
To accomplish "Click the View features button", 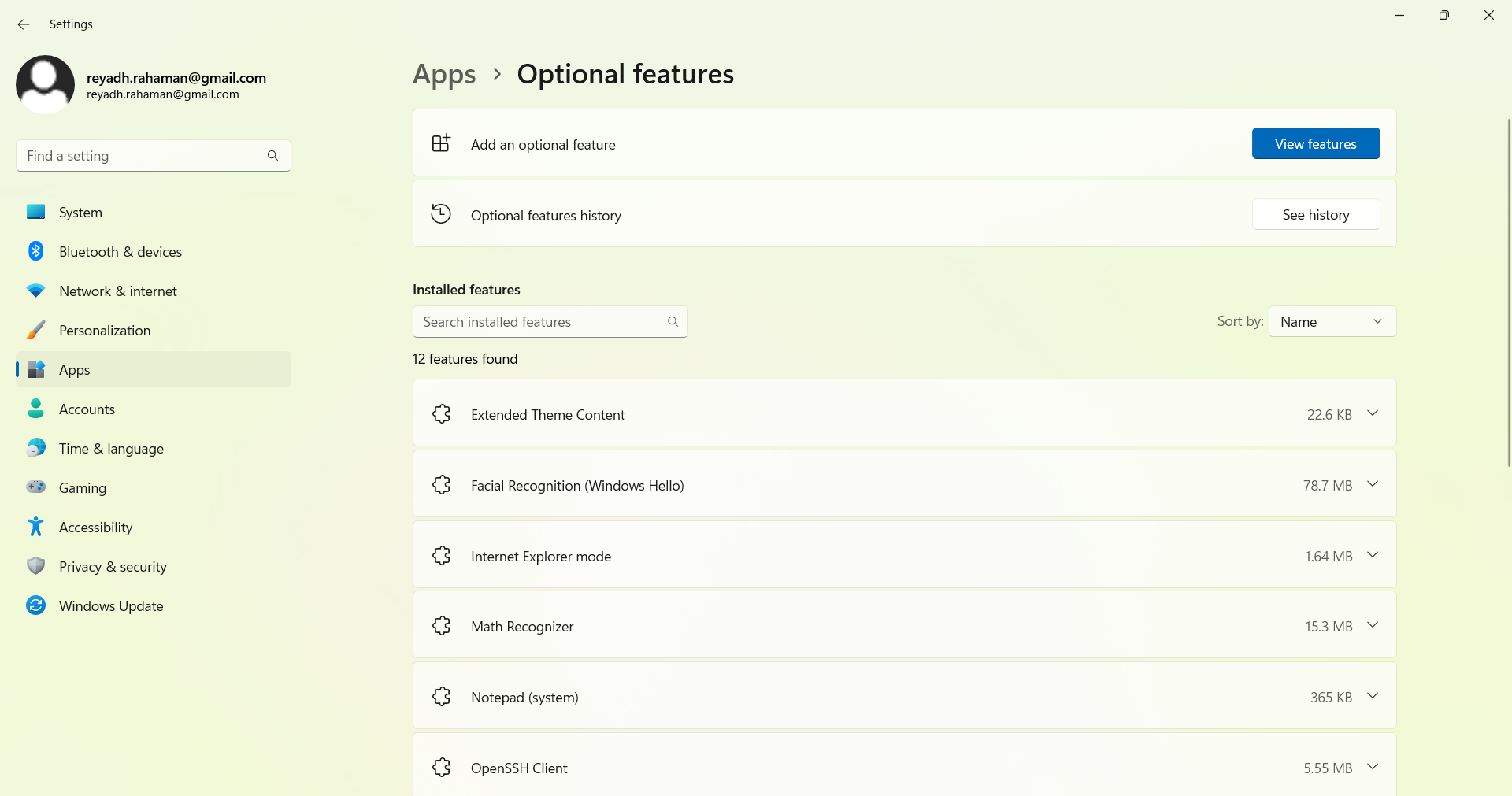I will (1315, 144).
